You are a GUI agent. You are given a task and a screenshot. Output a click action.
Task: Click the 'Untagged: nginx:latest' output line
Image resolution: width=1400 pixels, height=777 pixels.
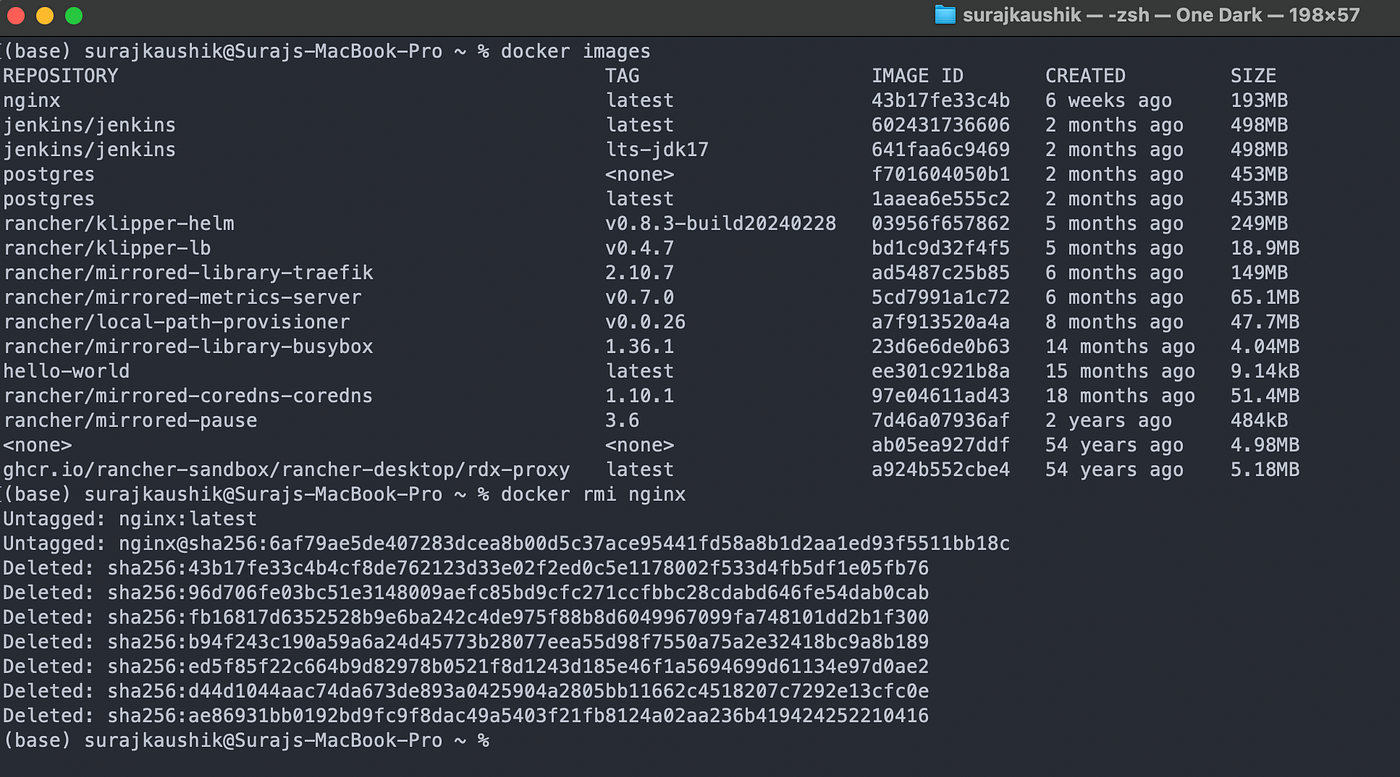coord(130,519)
